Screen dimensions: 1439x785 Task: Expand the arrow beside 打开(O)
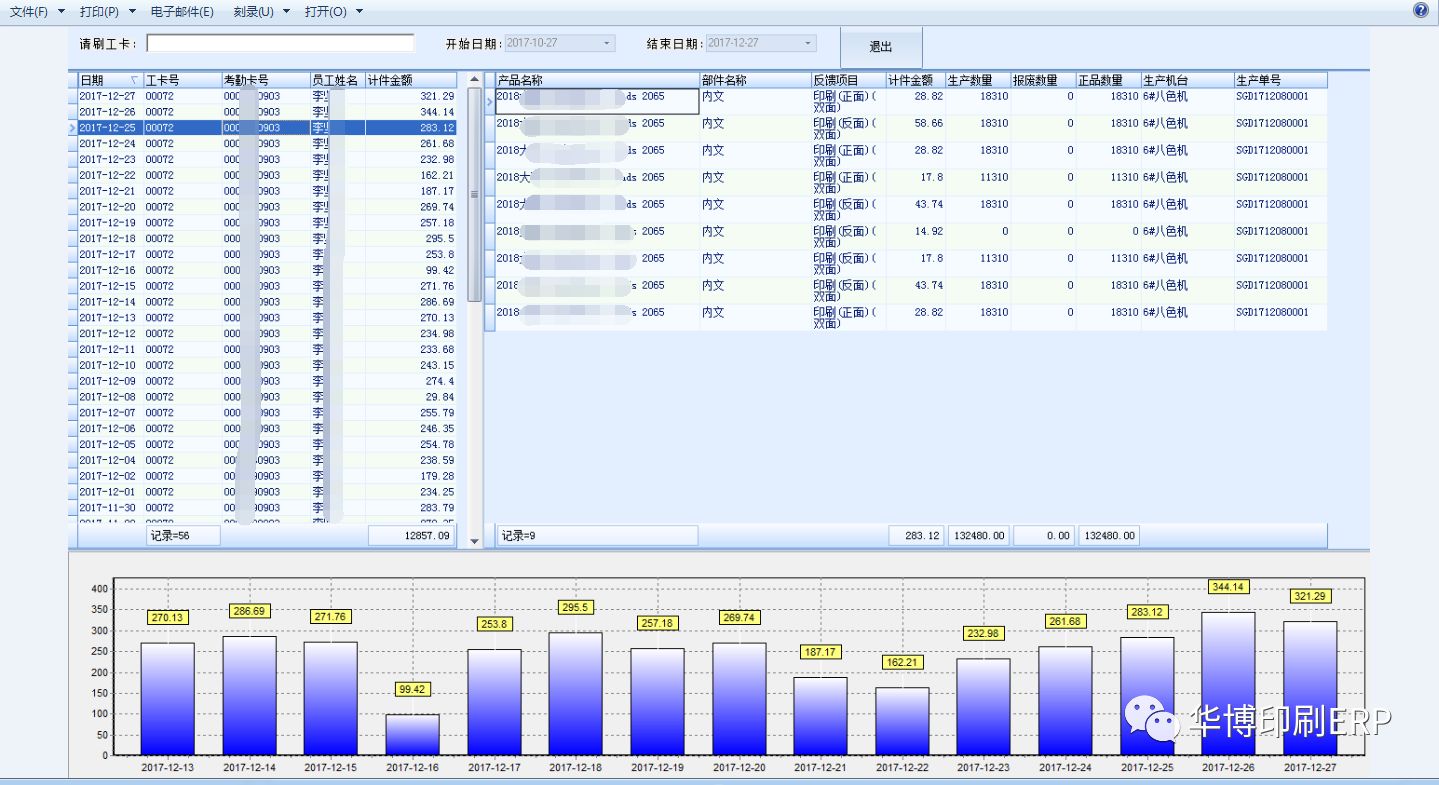coord(360,11)
